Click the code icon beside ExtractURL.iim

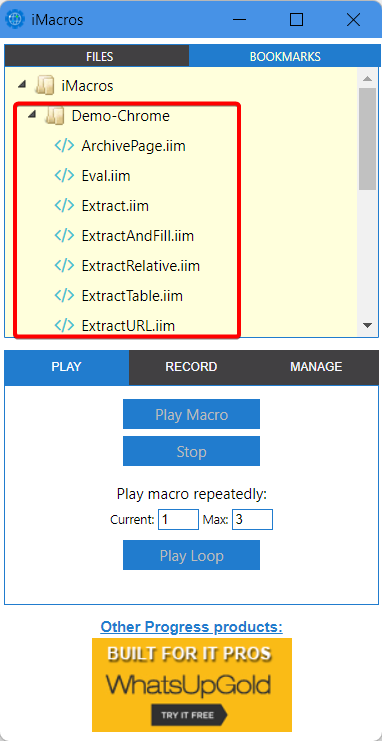pos(64,325)
